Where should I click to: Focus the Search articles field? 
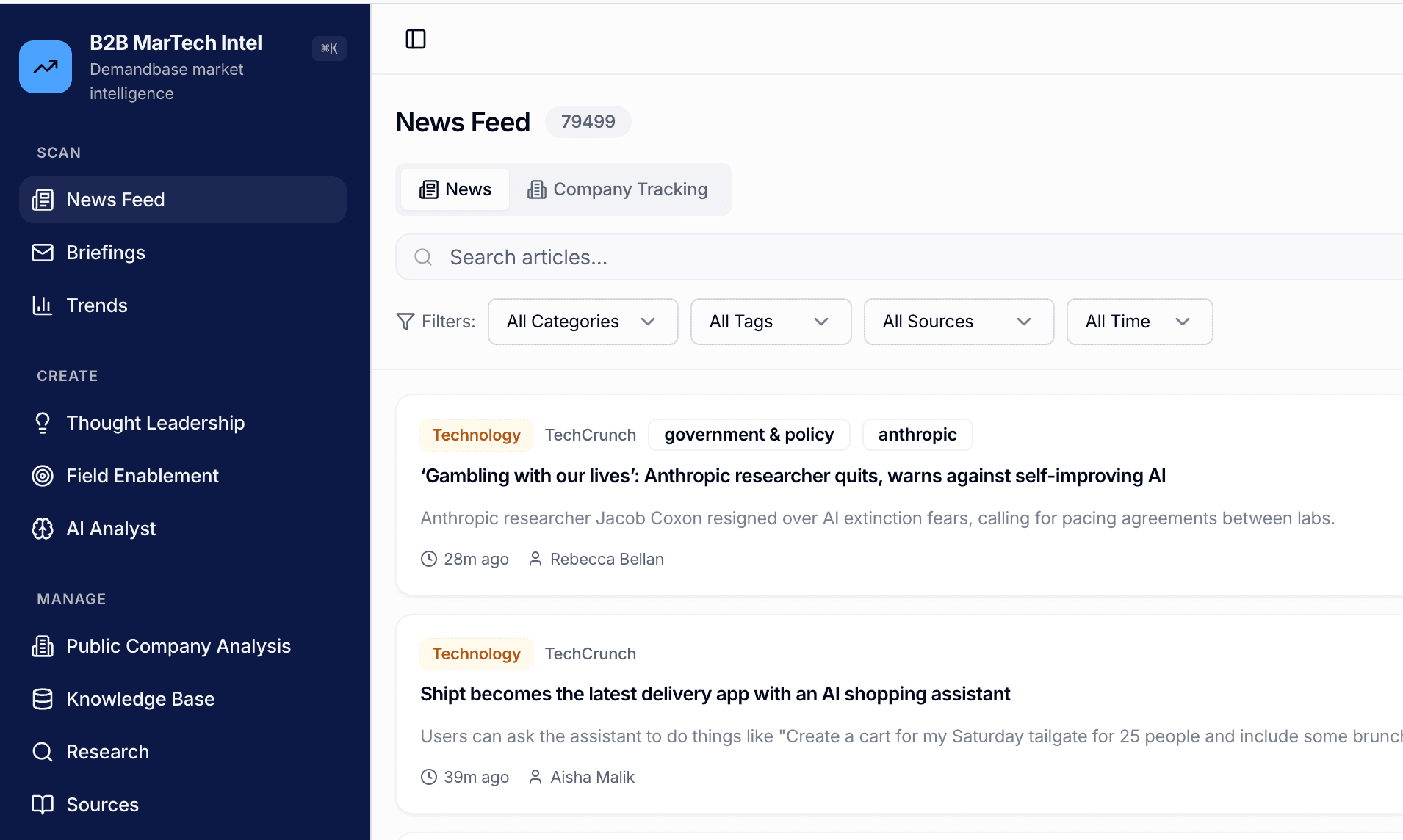coord(899,257)
